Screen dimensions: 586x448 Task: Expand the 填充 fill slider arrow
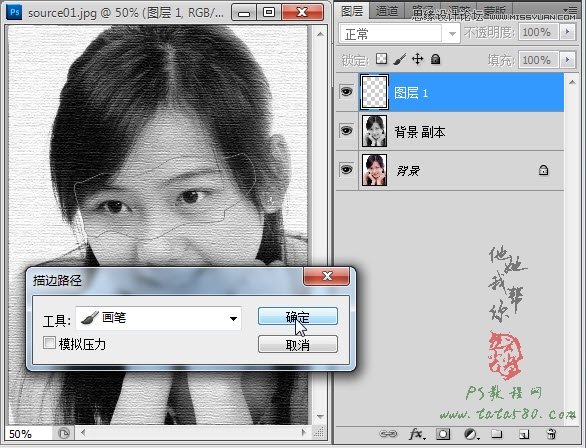point(568,60)
